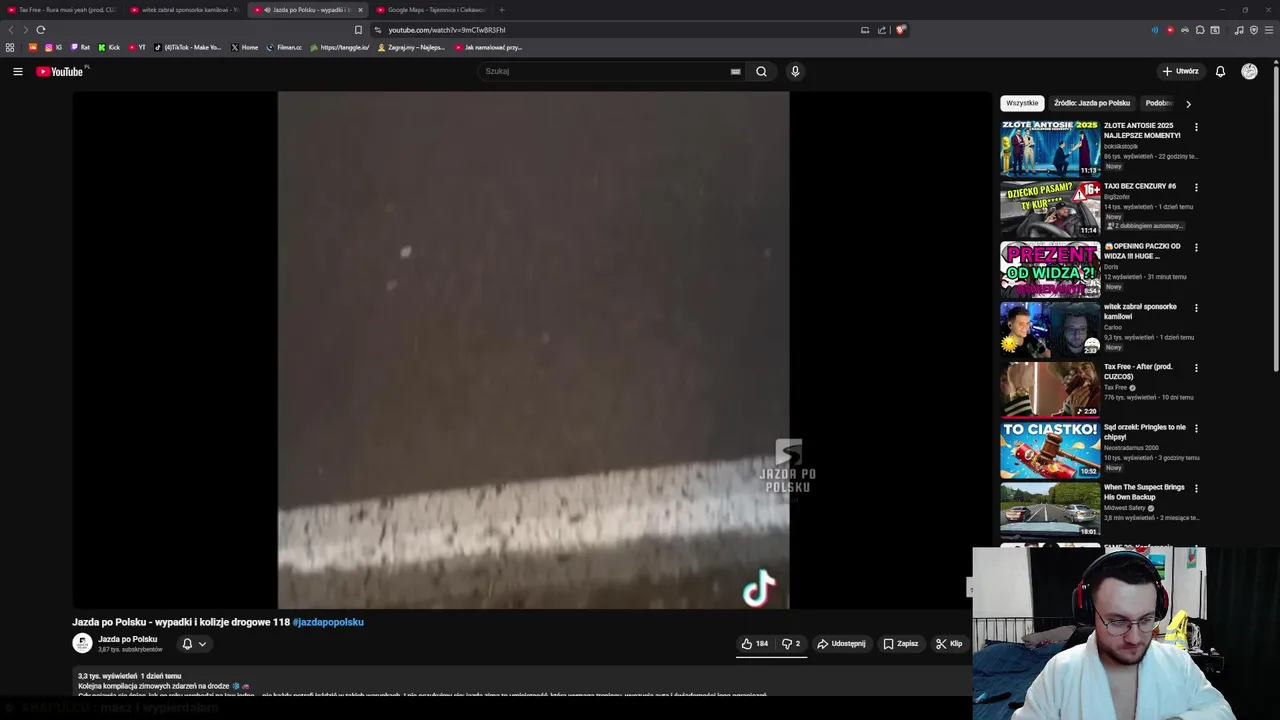Open the X Home bookmark

(x=244, y=47)
